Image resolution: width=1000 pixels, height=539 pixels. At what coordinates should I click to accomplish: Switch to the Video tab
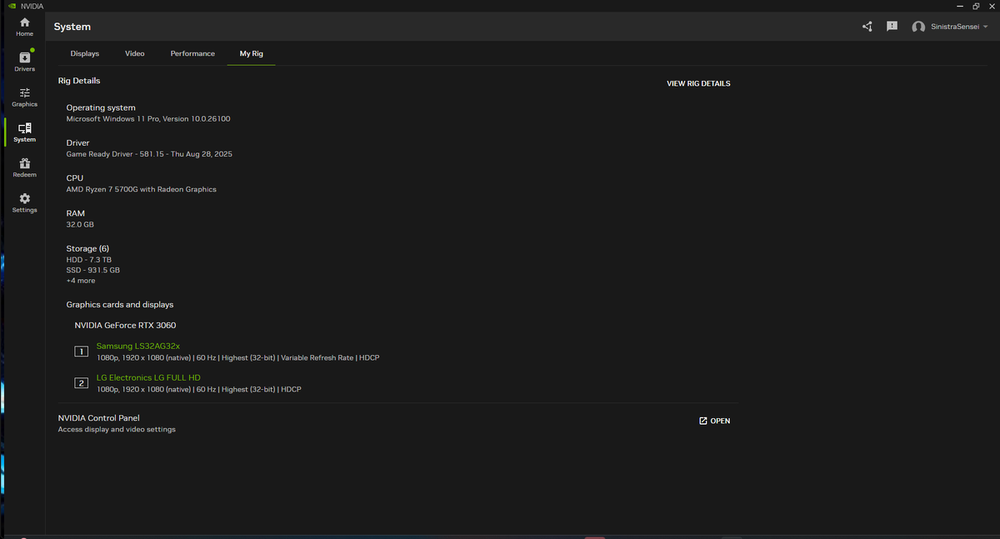pyautogui.click(x=135, y=53)
